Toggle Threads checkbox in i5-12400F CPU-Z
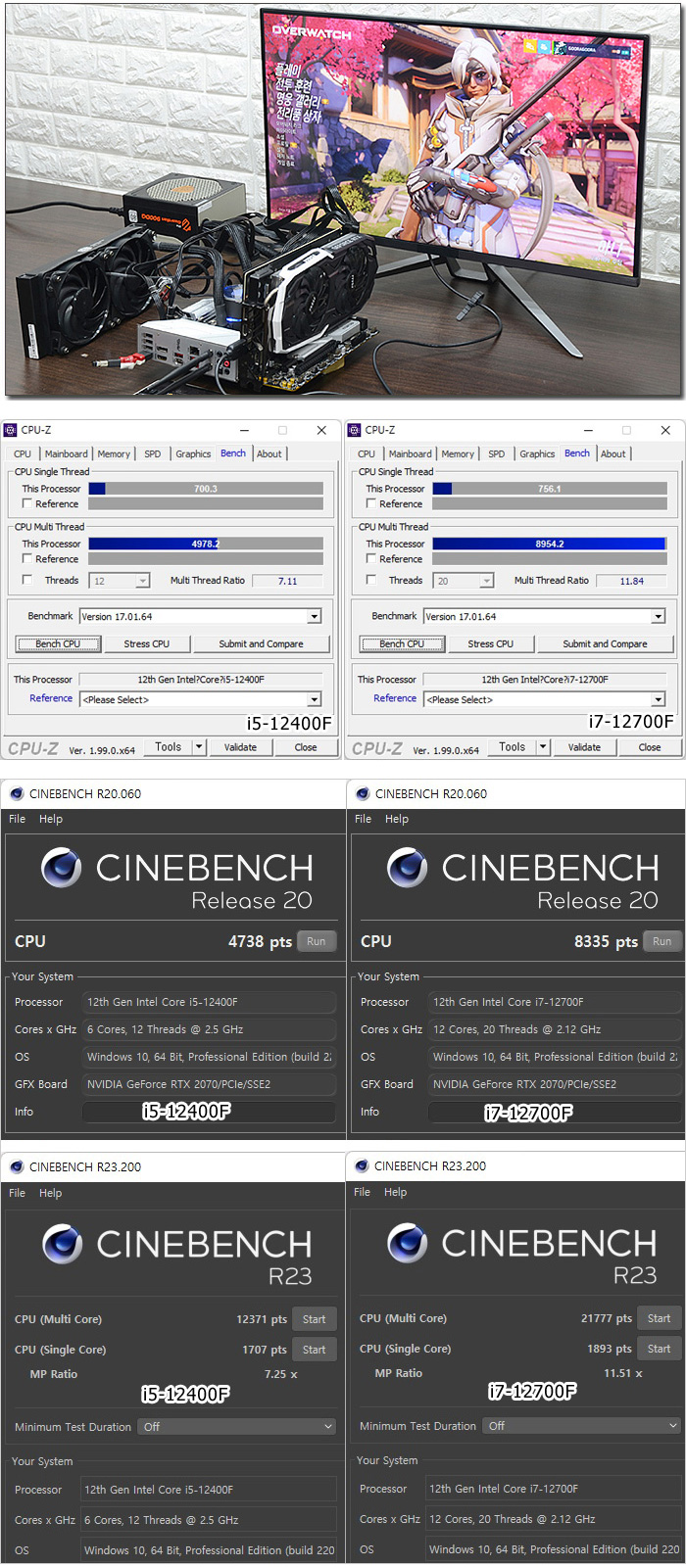Image resolution: width=686 pixels, height=1568 pixels. (27, 580)
